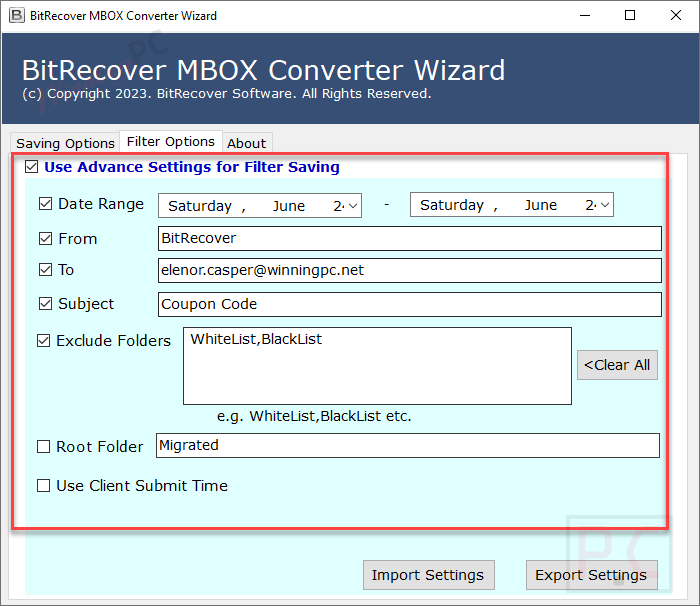Toggle the To filter checkbox
700x606 pixels.
pos(46,270)
